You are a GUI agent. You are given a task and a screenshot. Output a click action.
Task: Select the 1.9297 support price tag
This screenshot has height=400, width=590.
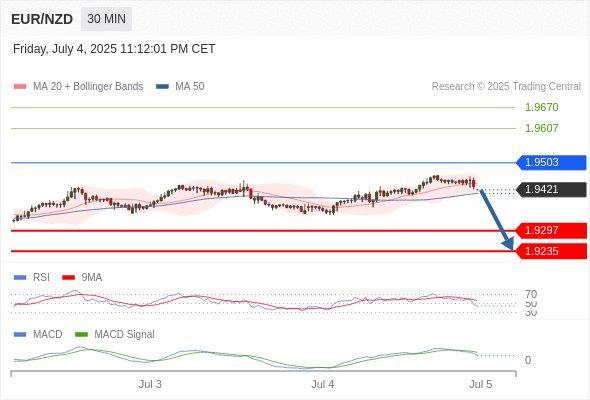point(551,230)
